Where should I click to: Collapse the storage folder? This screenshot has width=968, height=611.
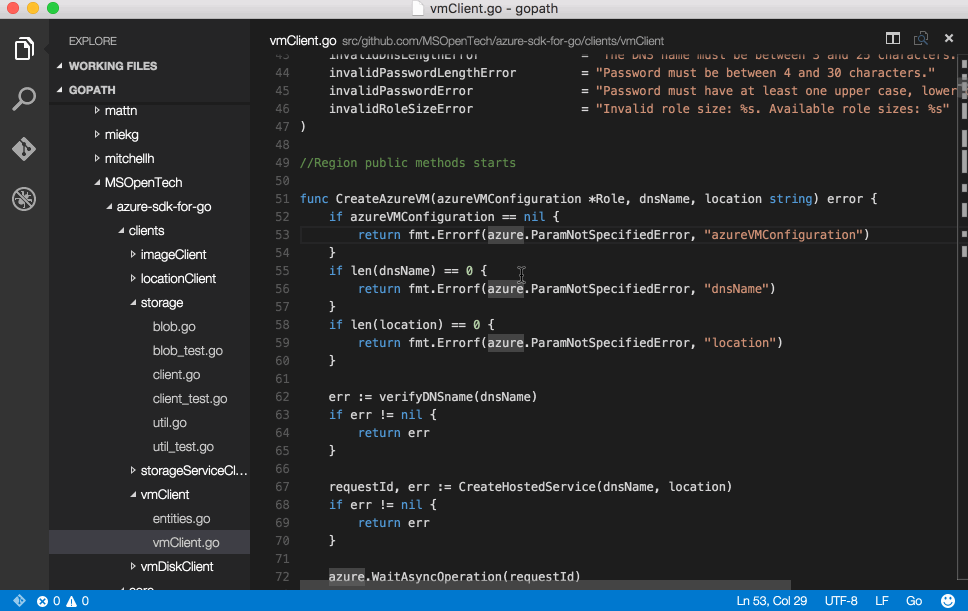161,302
